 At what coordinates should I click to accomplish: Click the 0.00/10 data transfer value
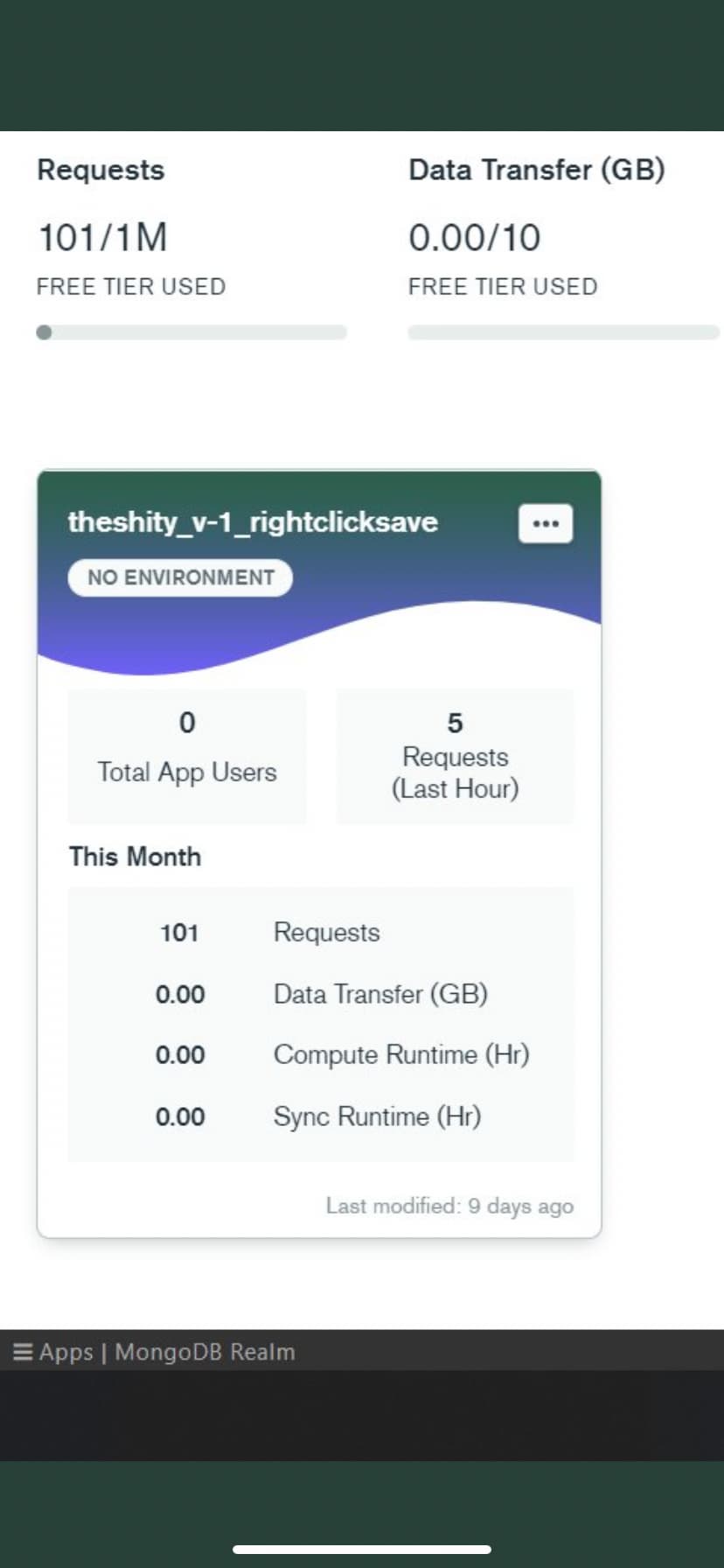[474, 238]
